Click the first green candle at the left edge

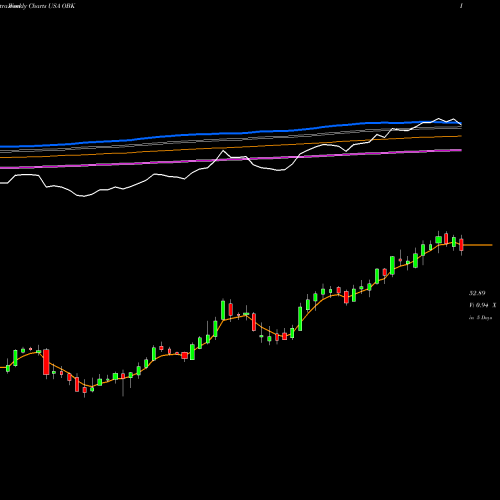8,368
